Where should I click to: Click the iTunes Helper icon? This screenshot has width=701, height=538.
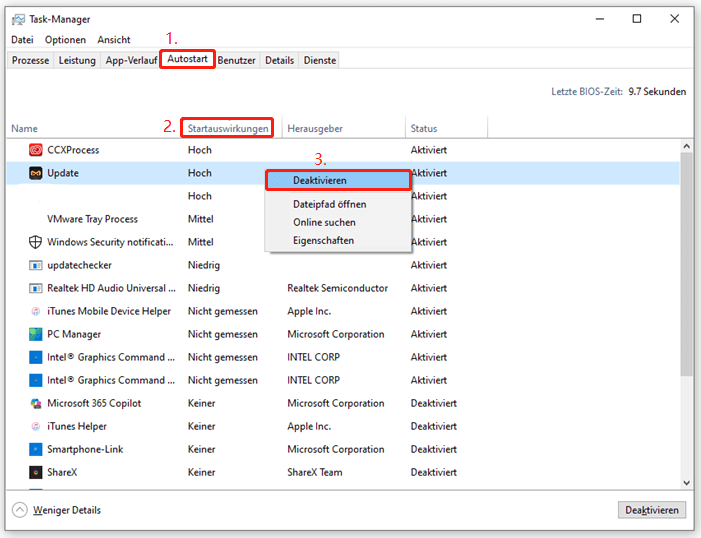[x=36, y=426]
